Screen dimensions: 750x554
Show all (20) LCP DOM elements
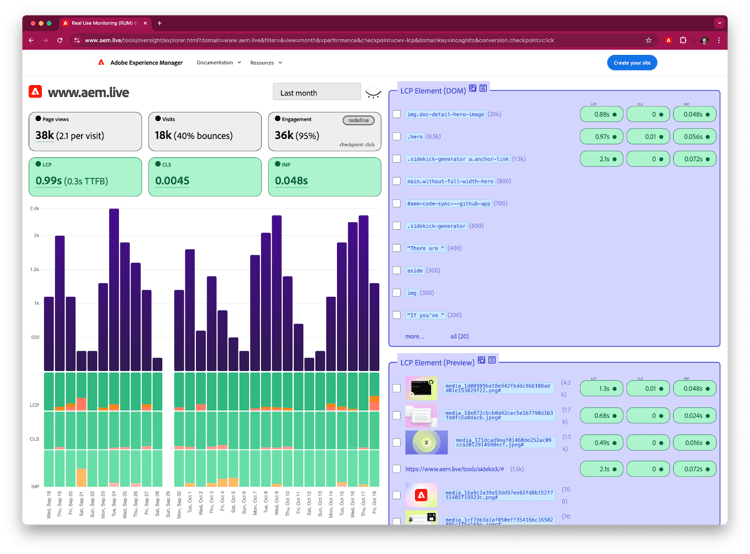pos(459,336)
